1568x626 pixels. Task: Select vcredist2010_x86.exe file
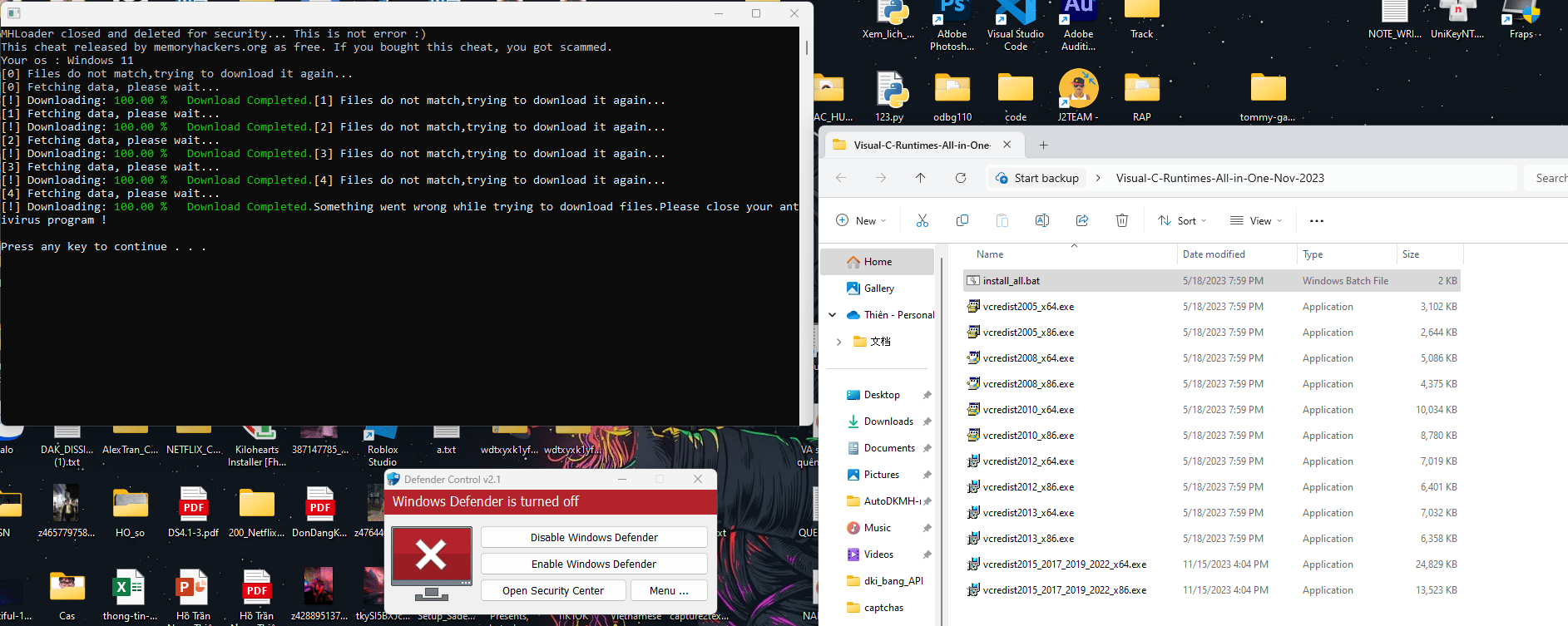click(1211, 436)
